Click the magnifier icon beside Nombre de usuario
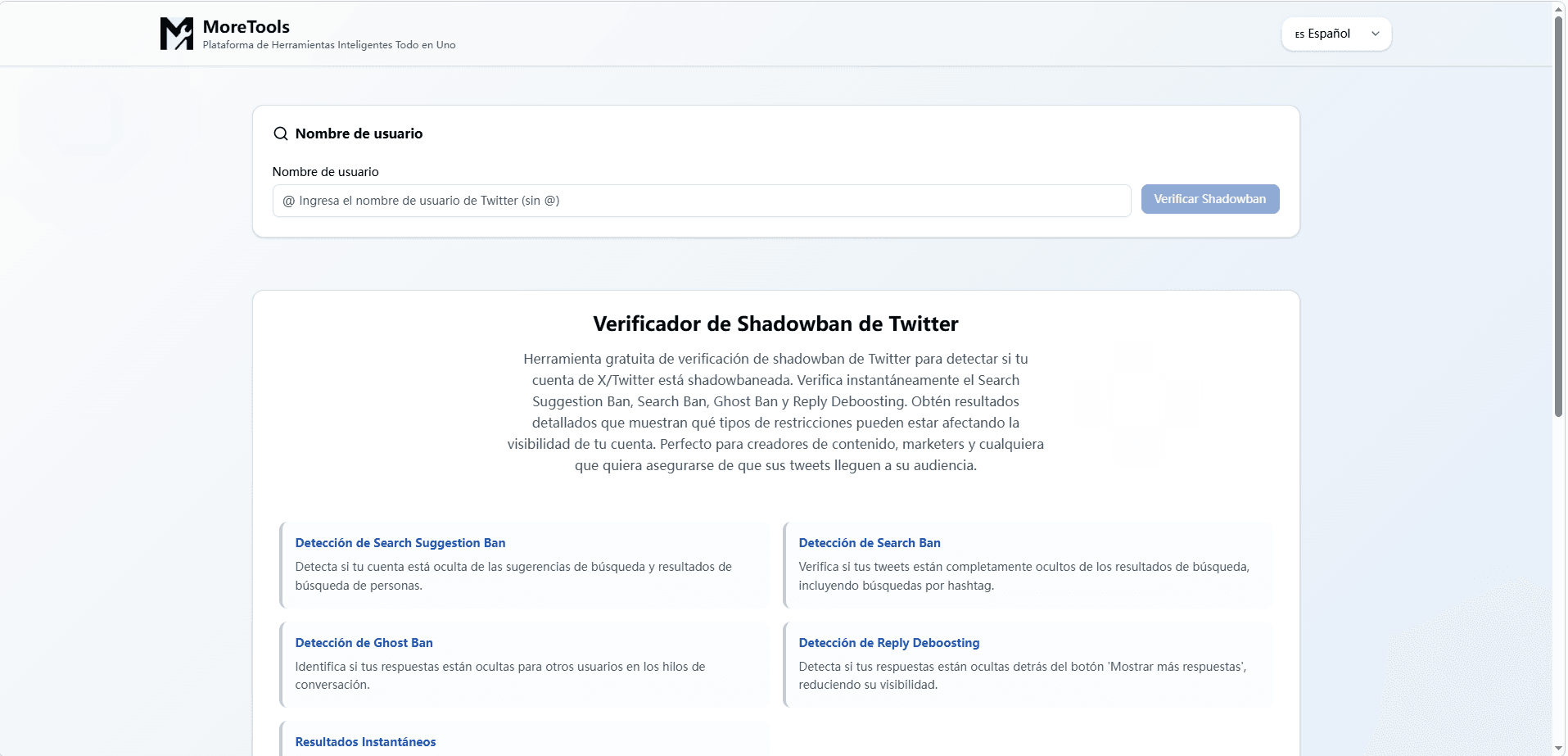Screen dimensions: 1568x756 [281, 134]
